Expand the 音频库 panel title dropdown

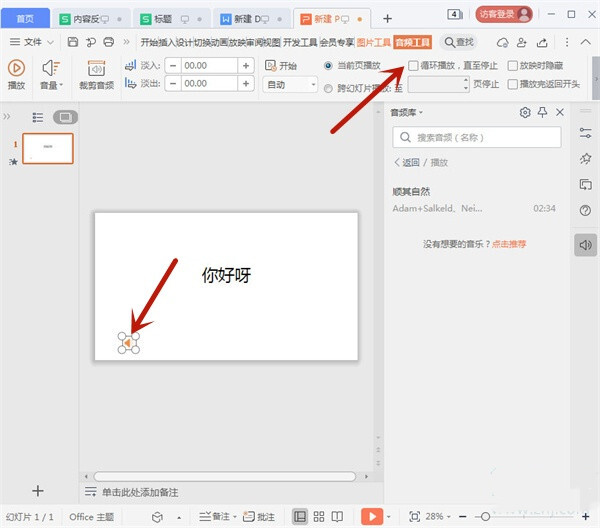[x=408, y=113]
